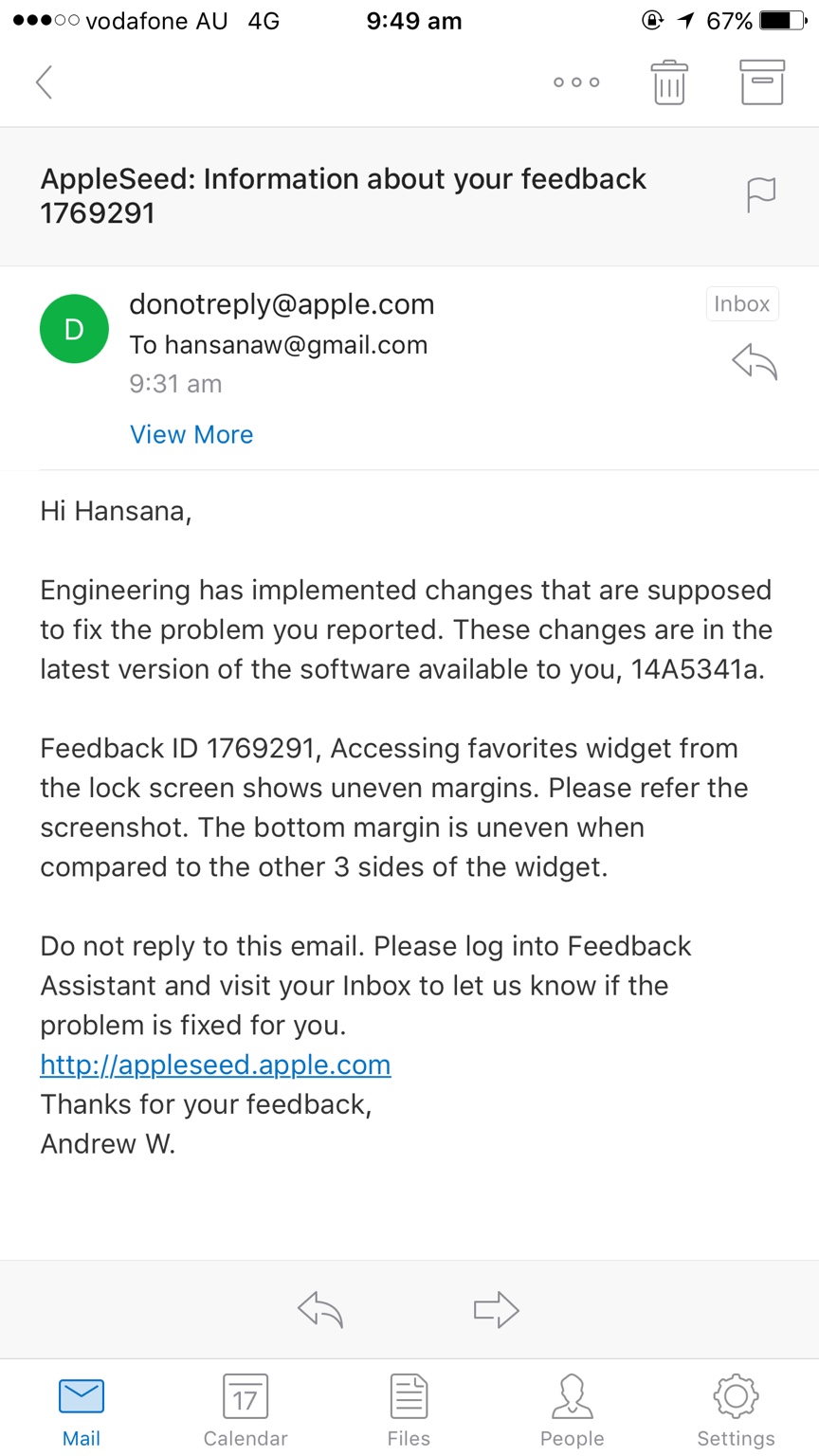Tap the reply arrow beside the sender
The height and width of the screenshot is (1456, 819).
tap(755, 362)
